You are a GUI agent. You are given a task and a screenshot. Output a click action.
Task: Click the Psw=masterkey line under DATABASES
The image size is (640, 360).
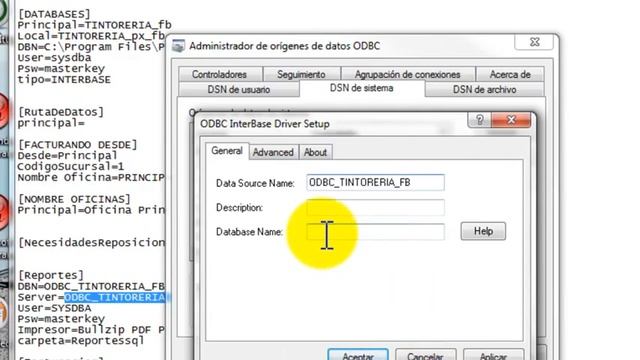(61, 69)
